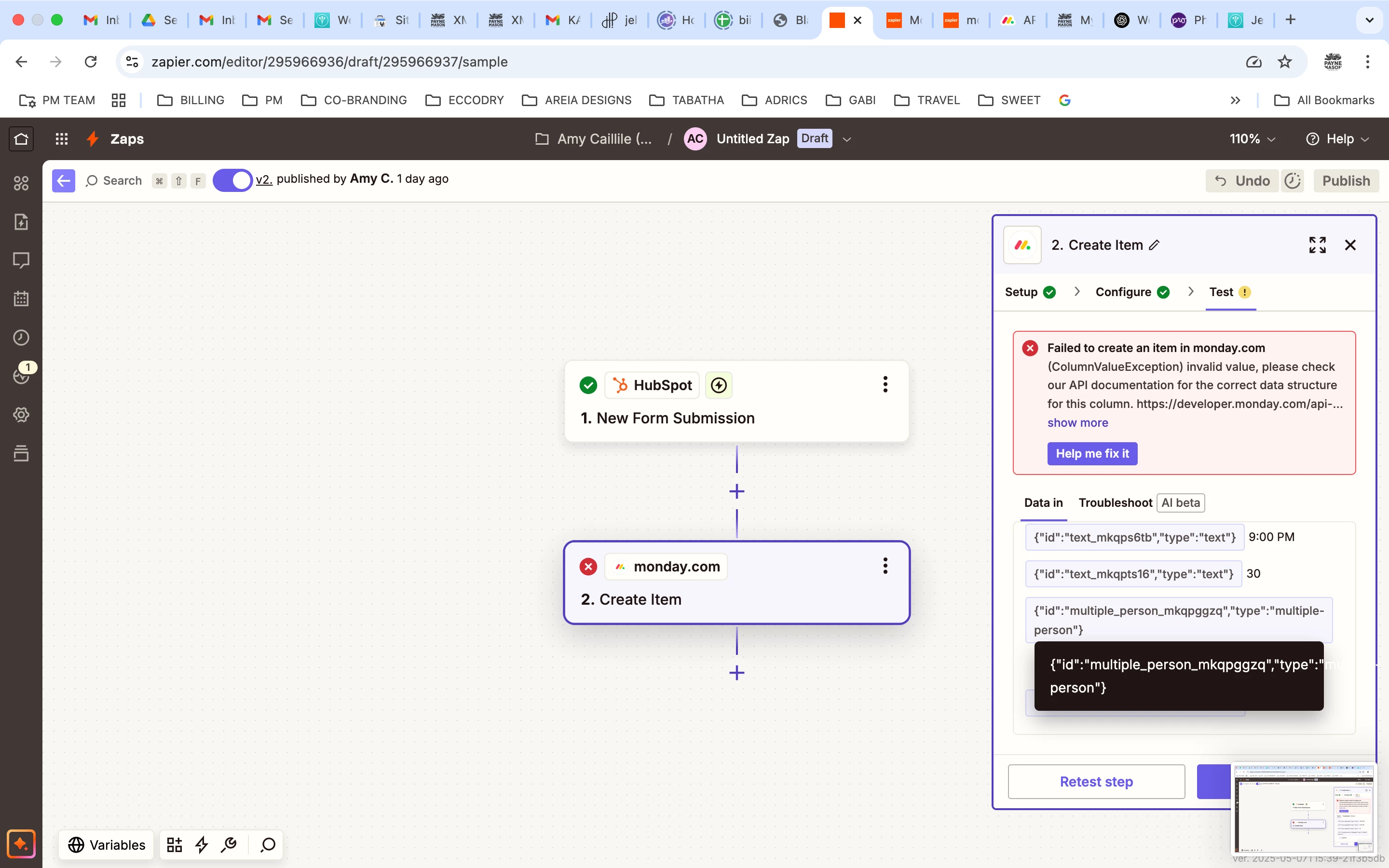The width and height of the screenshot is (1389, 868).
Task: Open monday.com step three-dot menu
Action: 885,566
